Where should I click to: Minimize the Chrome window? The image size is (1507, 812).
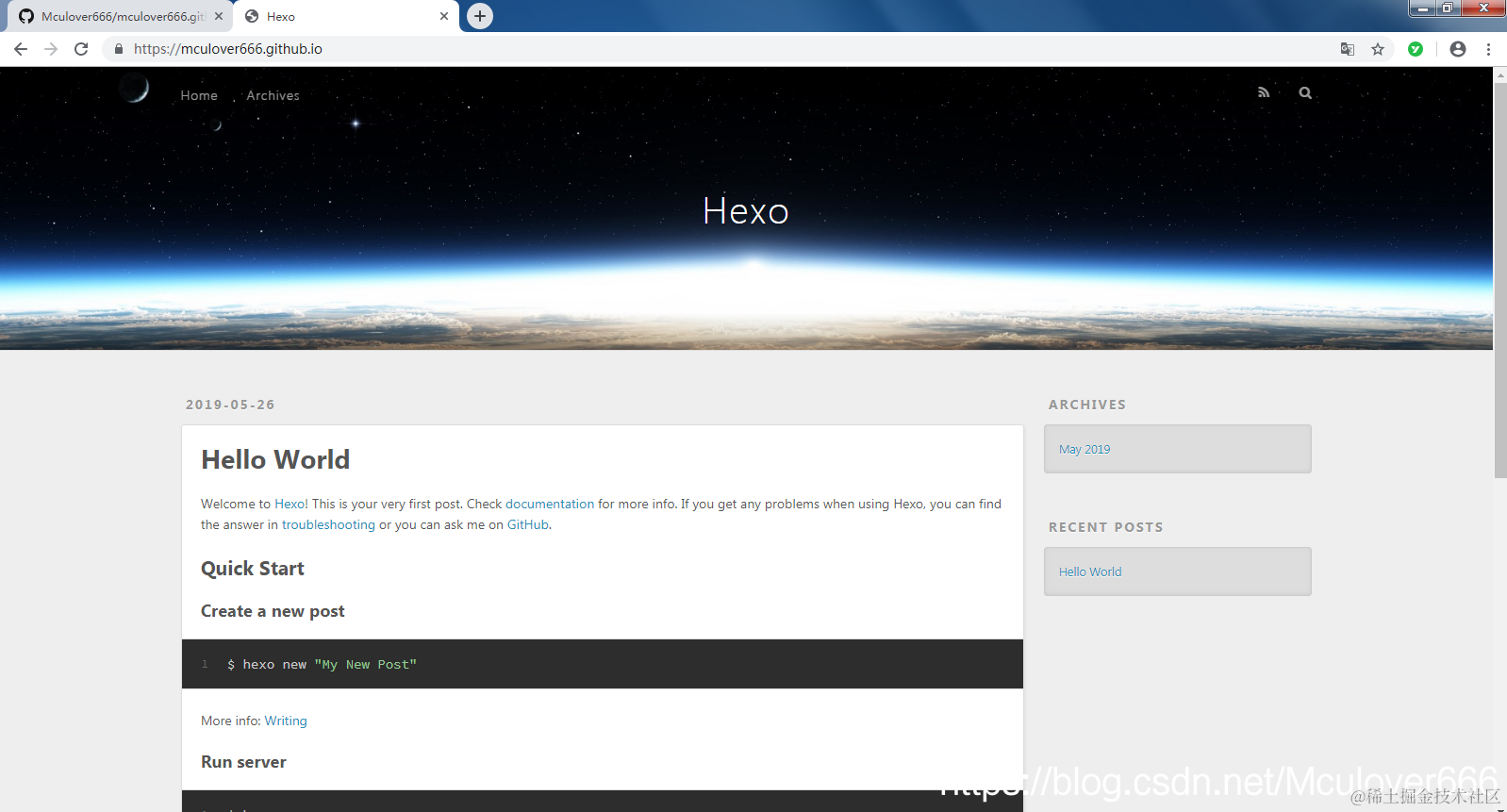coord(1423,8)
